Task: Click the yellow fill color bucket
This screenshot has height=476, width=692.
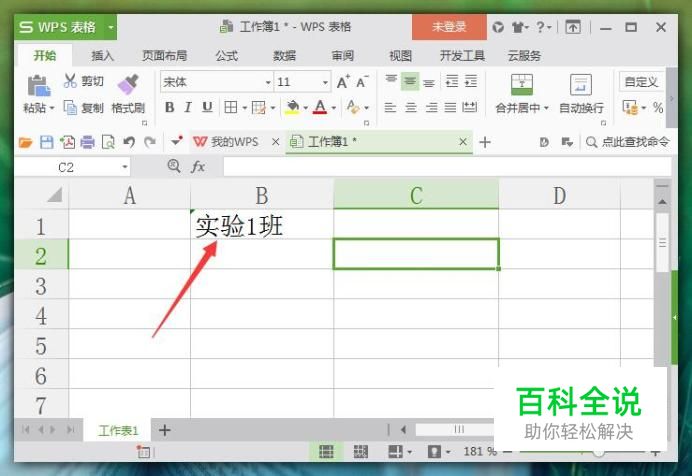Action: (292, 107)
